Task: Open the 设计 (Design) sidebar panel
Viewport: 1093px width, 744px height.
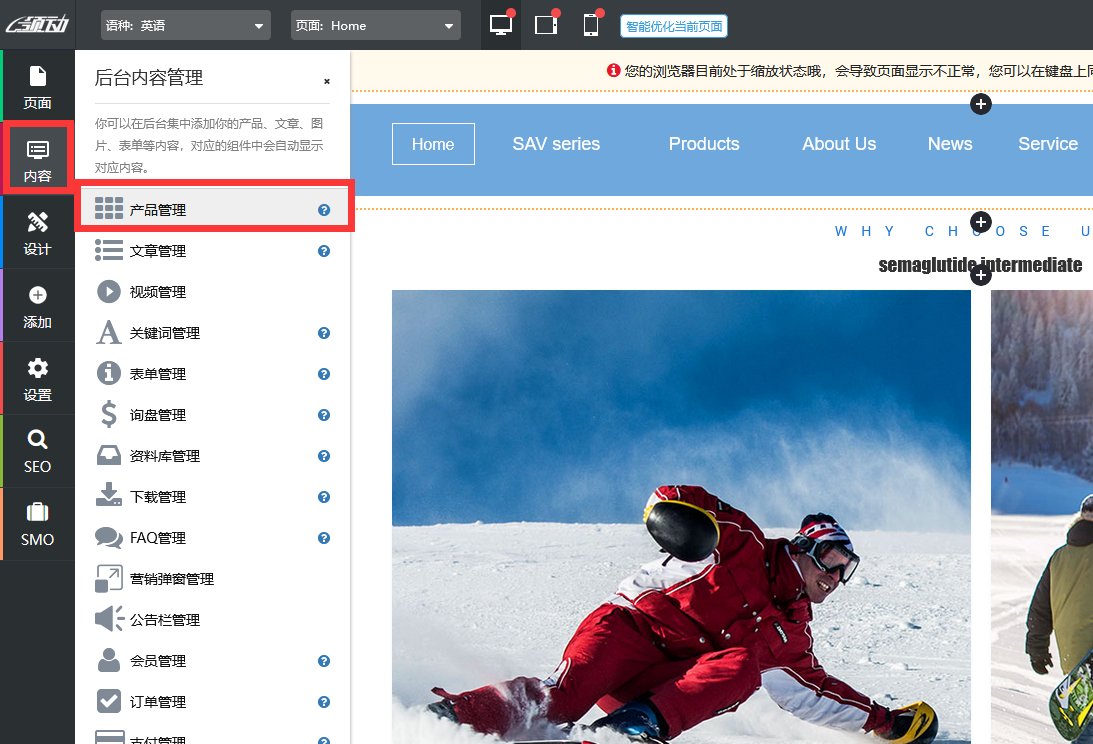Action: coord(37,233)
